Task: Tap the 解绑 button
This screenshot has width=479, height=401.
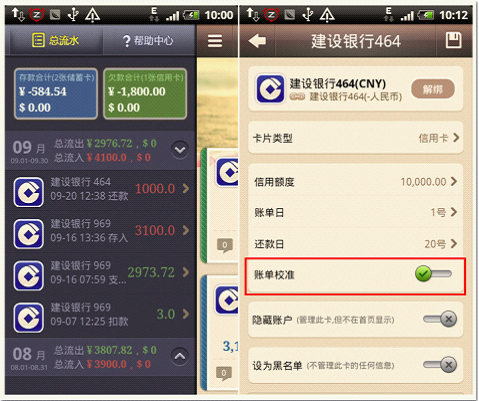Action: coord(433,89)
